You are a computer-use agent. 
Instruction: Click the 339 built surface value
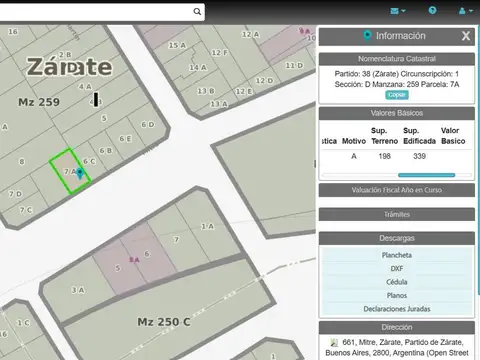(x=419, y=156)
